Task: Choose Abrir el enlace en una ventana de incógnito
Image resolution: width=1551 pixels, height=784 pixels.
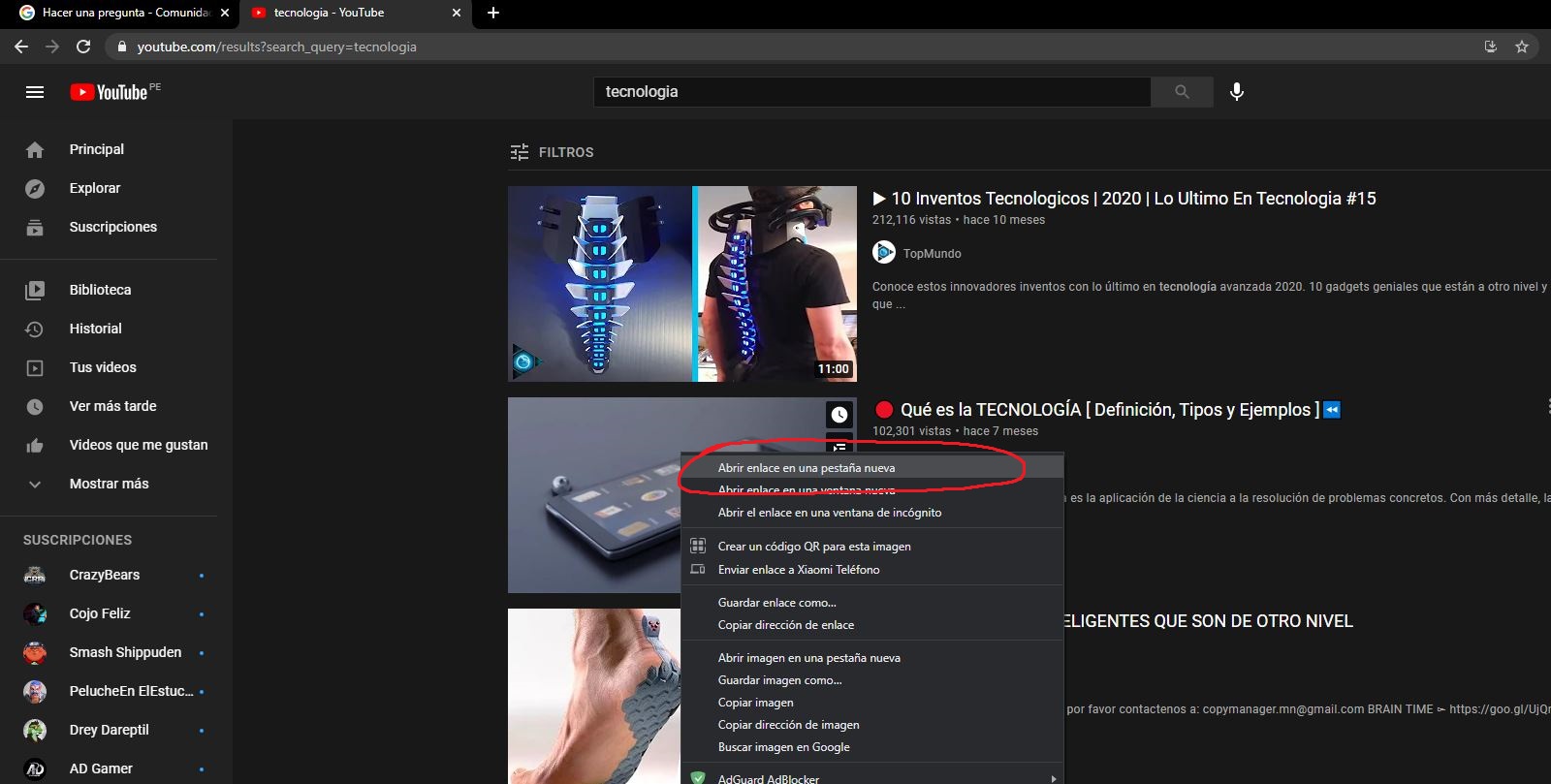Action: coord(872,513)
